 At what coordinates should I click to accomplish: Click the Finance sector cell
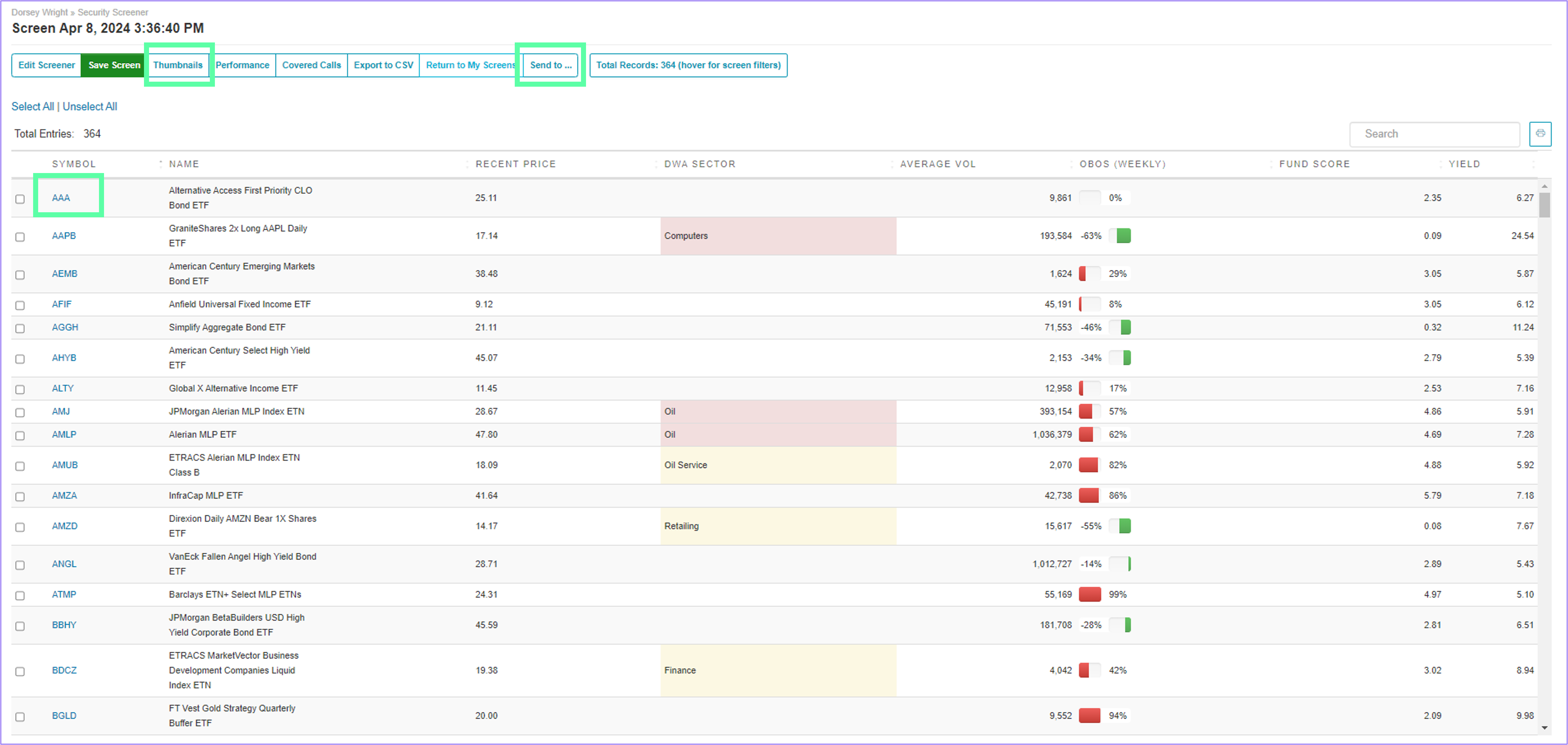pyautogui.click(x=778, y=670)
